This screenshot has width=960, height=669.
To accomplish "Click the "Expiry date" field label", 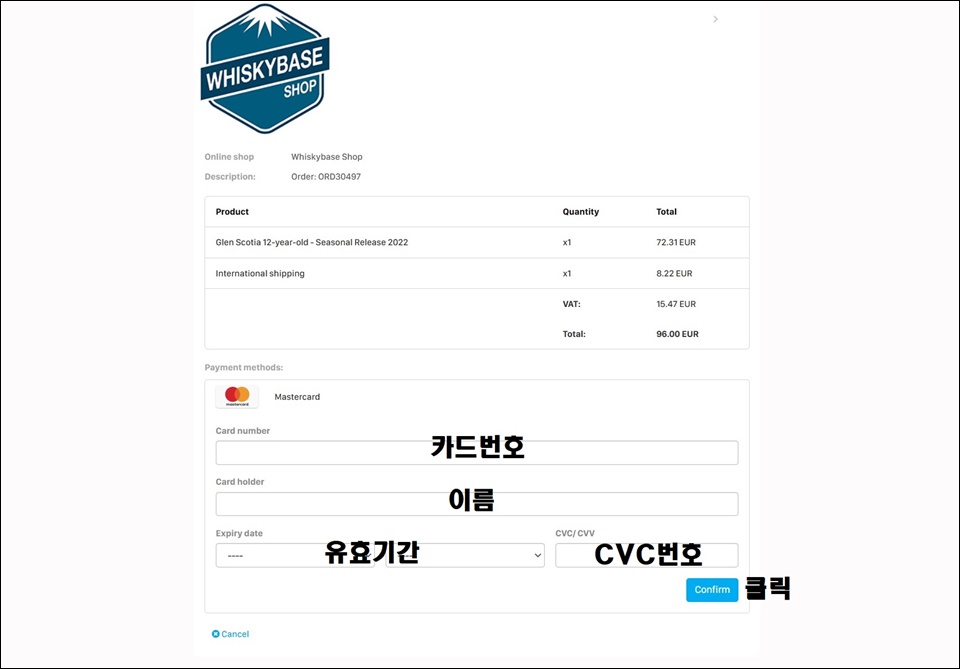I will 239,533.
